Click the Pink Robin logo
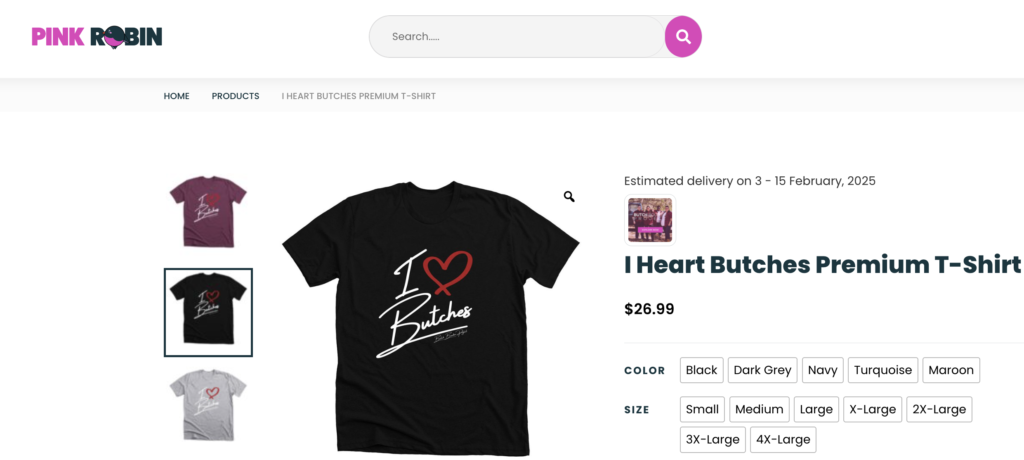1024x460 pixels. (x=97, y=37)
